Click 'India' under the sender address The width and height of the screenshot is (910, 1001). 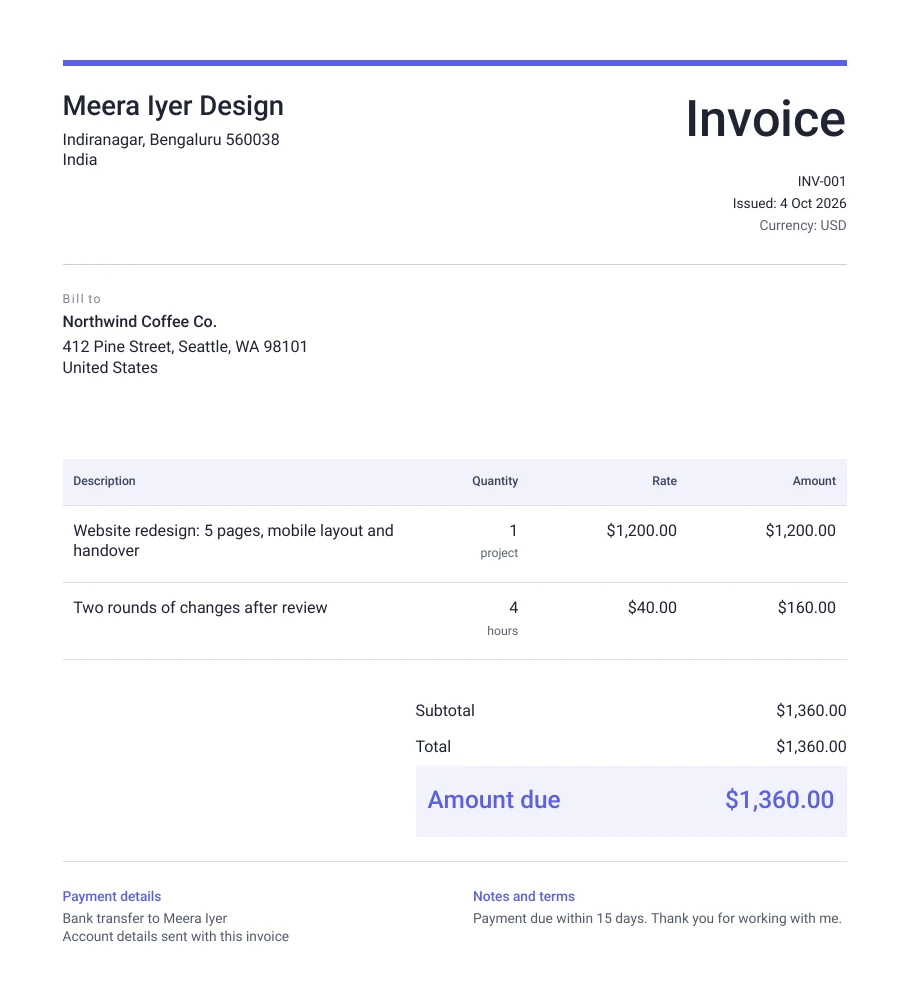click(x=80, y=160)
